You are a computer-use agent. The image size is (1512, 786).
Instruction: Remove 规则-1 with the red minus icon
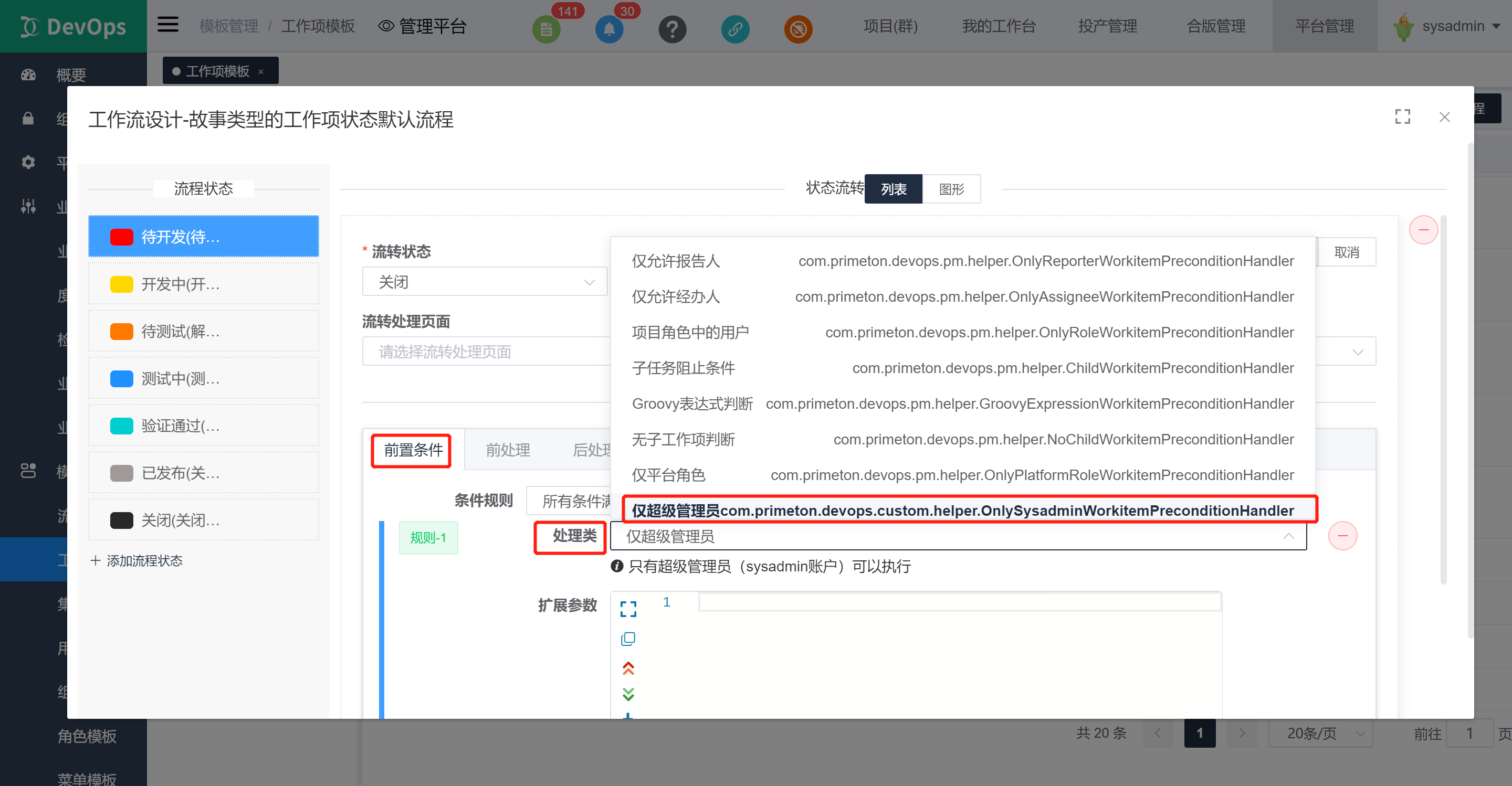1343,535
